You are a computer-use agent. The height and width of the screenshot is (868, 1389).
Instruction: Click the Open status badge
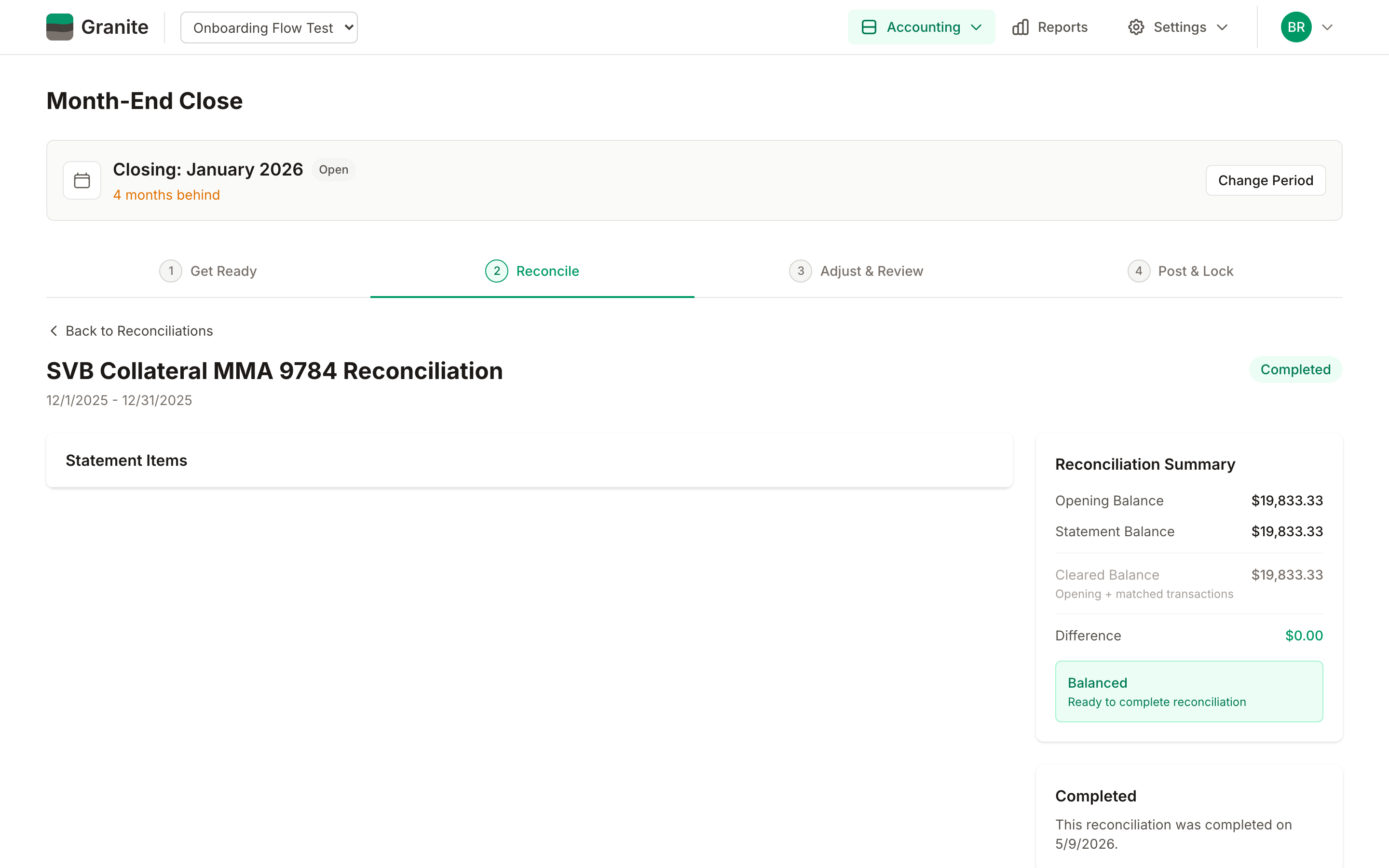tap(333, 169)
